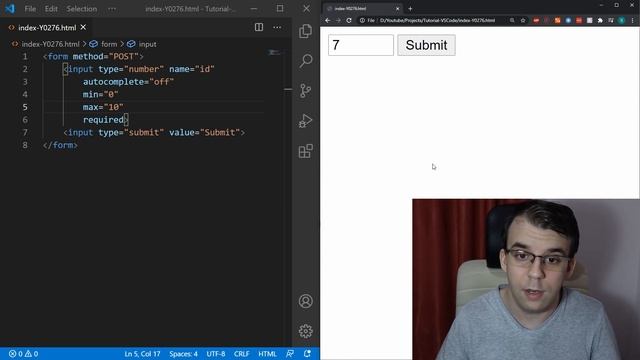
Task: Click the submit input code line 7
Action: (x=154, y=132)
